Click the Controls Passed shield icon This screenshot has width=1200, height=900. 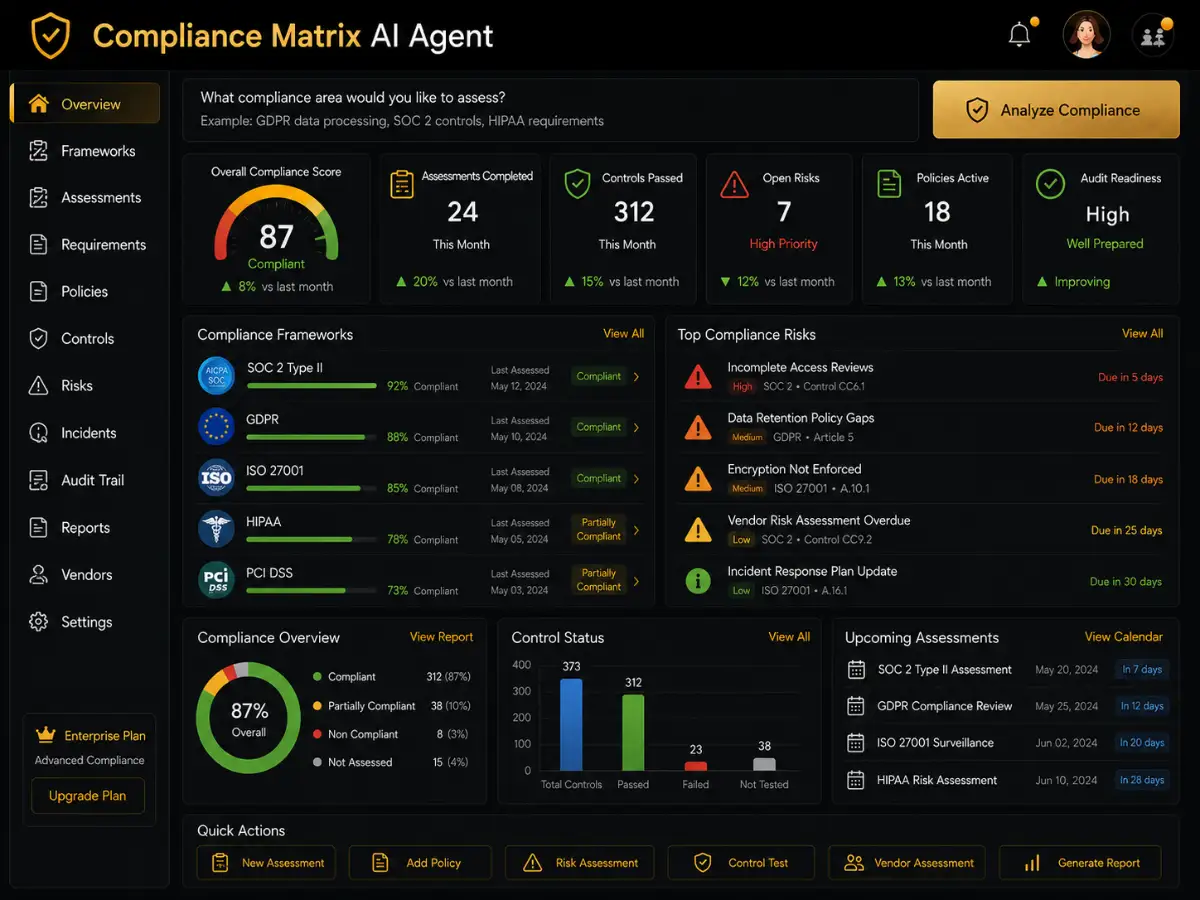click(x=577, y=184)
